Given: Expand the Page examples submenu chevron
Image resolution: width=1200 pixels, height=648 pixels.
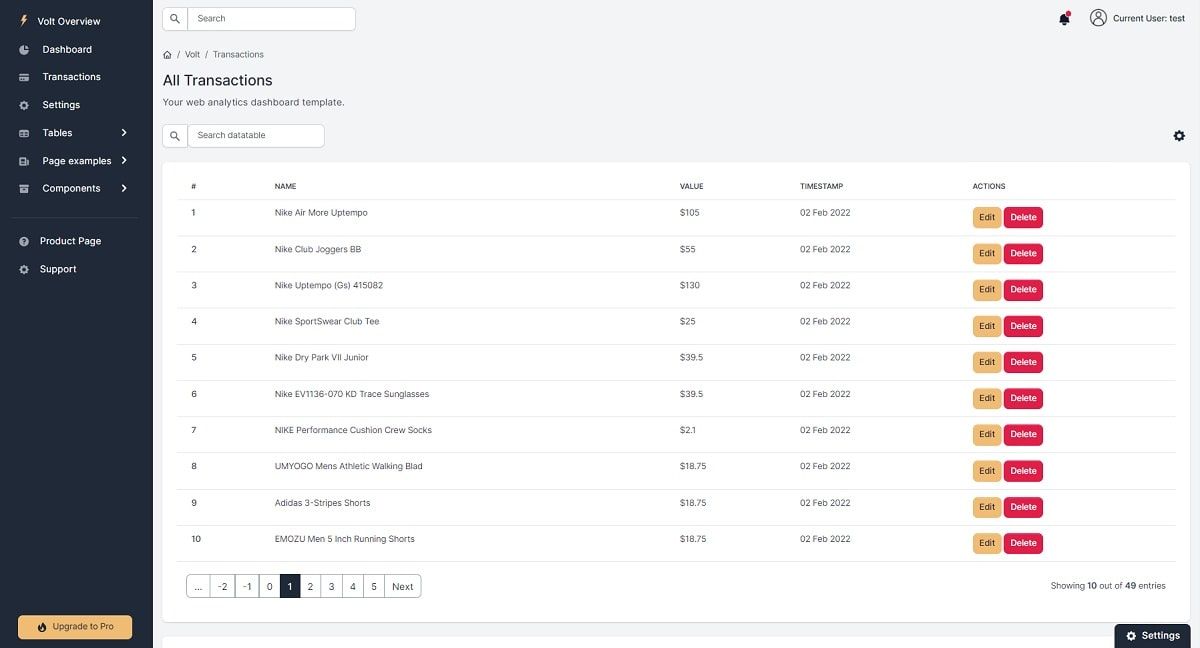Looking at the screenshot, I should coord(124,160).
